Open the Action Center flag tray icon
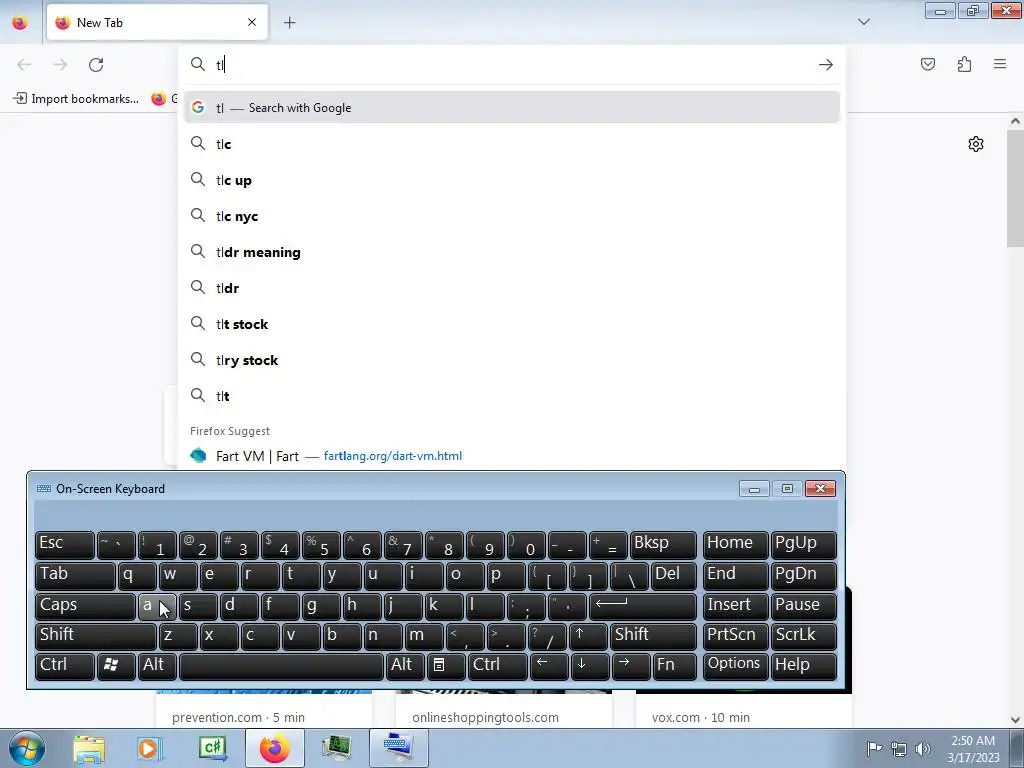 [874, 749]
